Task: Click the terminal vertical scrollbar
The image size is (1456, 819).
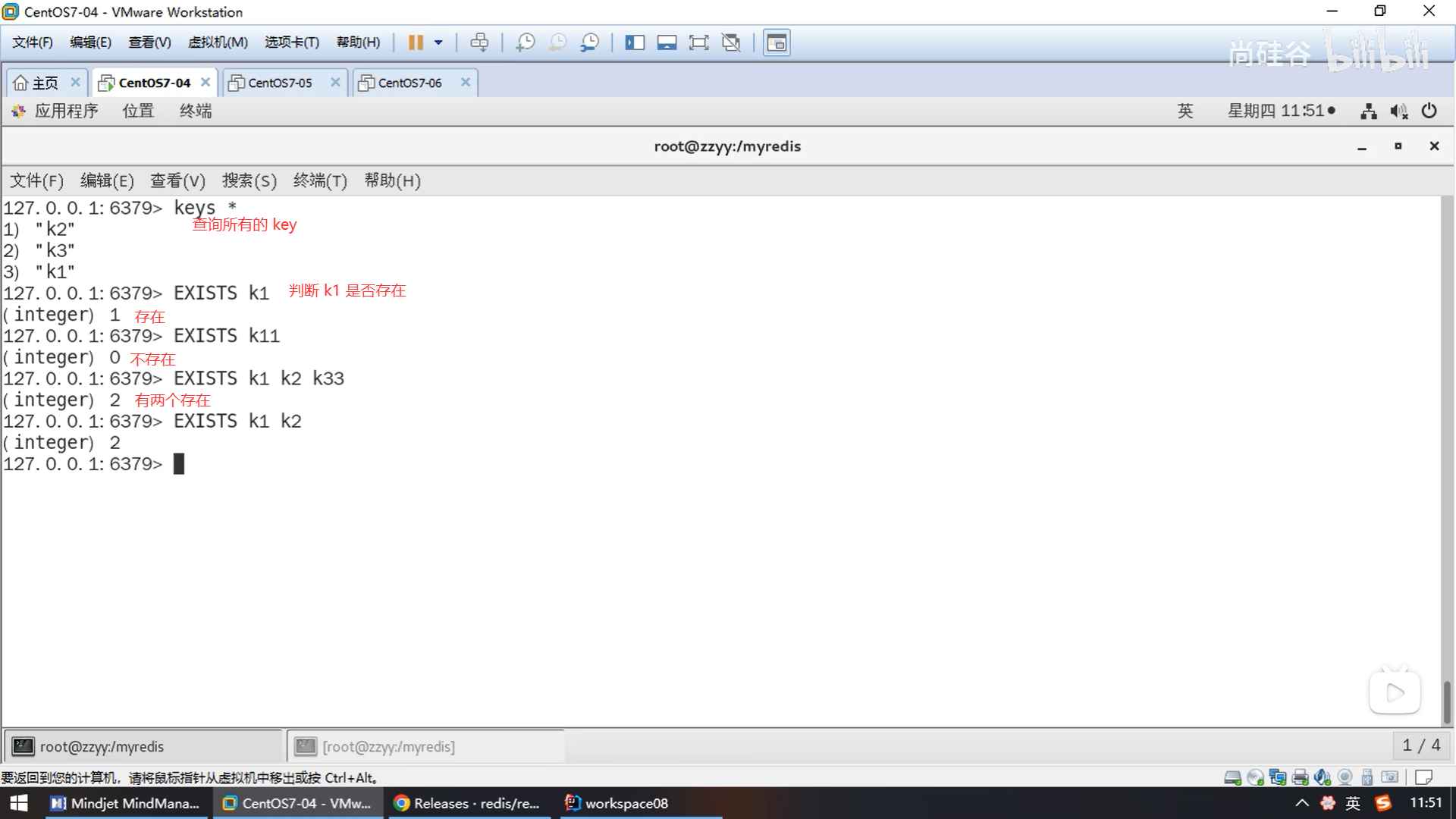Action: [x=1446, y=701]
